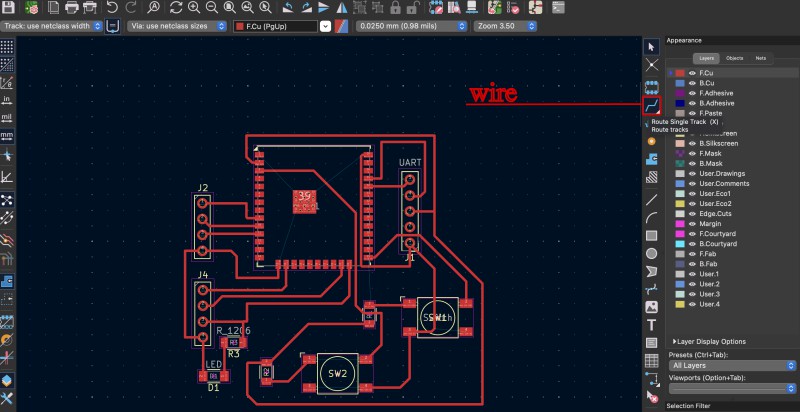The height and width of the screenshot is (412, 800).
Task: Click the Zoom In icon
Action: coord(194,7)
